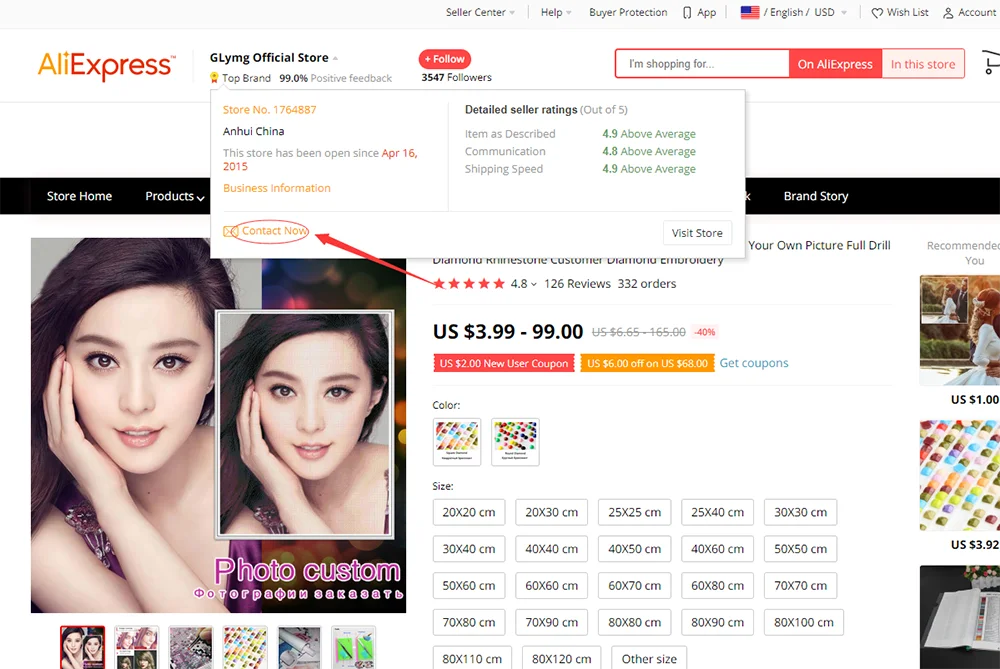
Task: Open Buyer Protection page
Action: point(628,12)
